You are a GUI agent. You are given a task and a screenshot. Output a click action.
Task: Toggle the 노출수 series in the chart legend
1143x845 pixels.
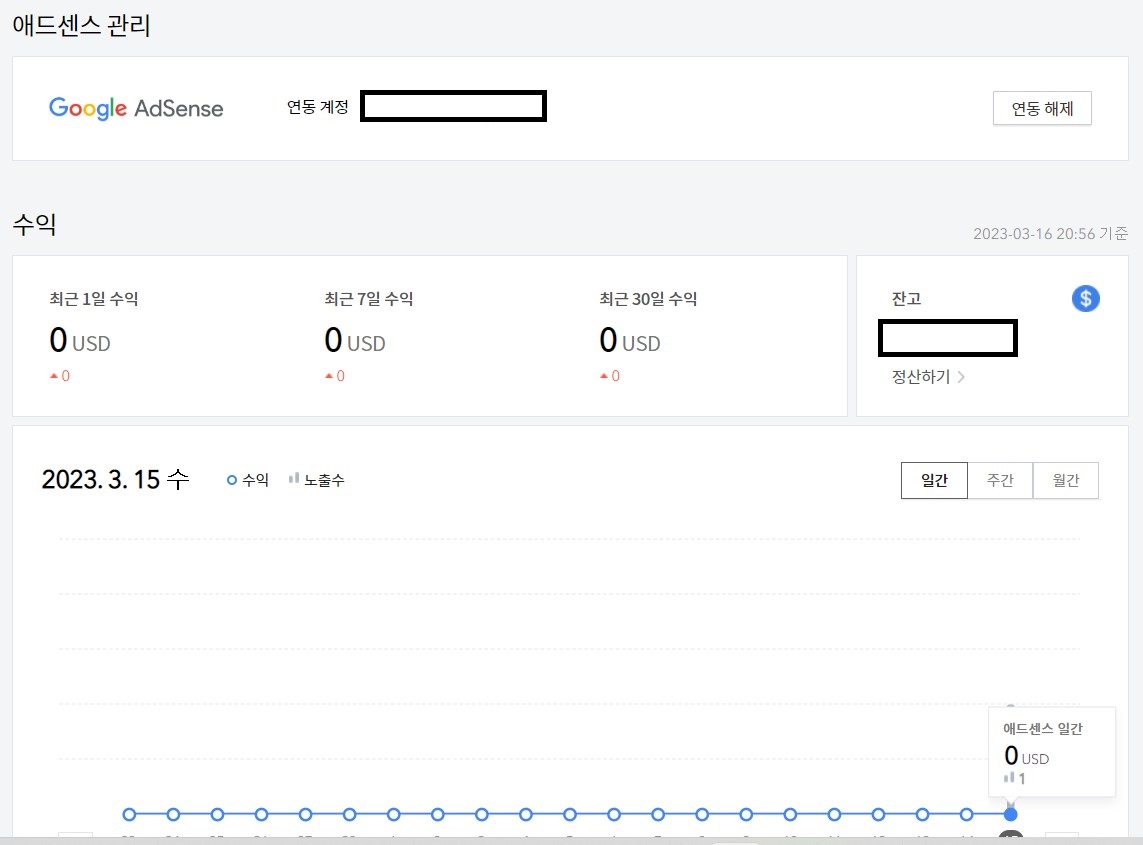tap(318, 479)
